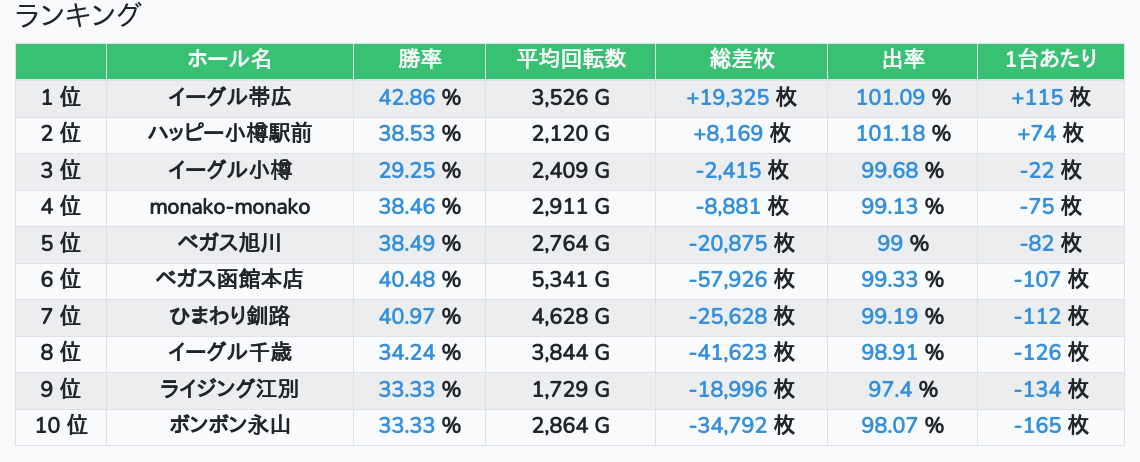Select the 平均回転数 column header
This screenshot has width=1140, height=462.
pyautogui.click(x=571, y=60)
